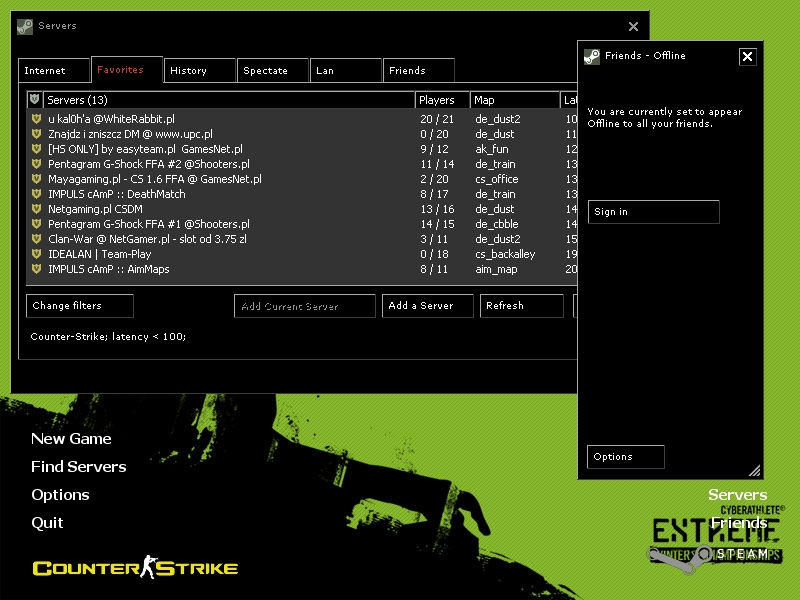The height and width of the screenshot is (600, 800).
Task: Open Options from the main menu
Action: tap(60, 494)
